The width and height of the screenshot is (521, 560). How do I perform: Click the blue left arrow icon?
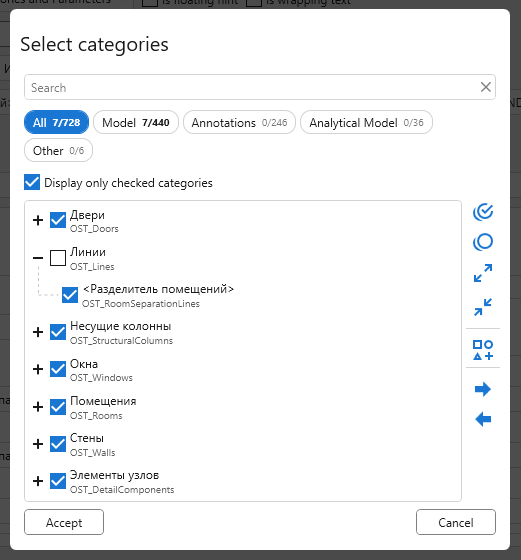483,419
